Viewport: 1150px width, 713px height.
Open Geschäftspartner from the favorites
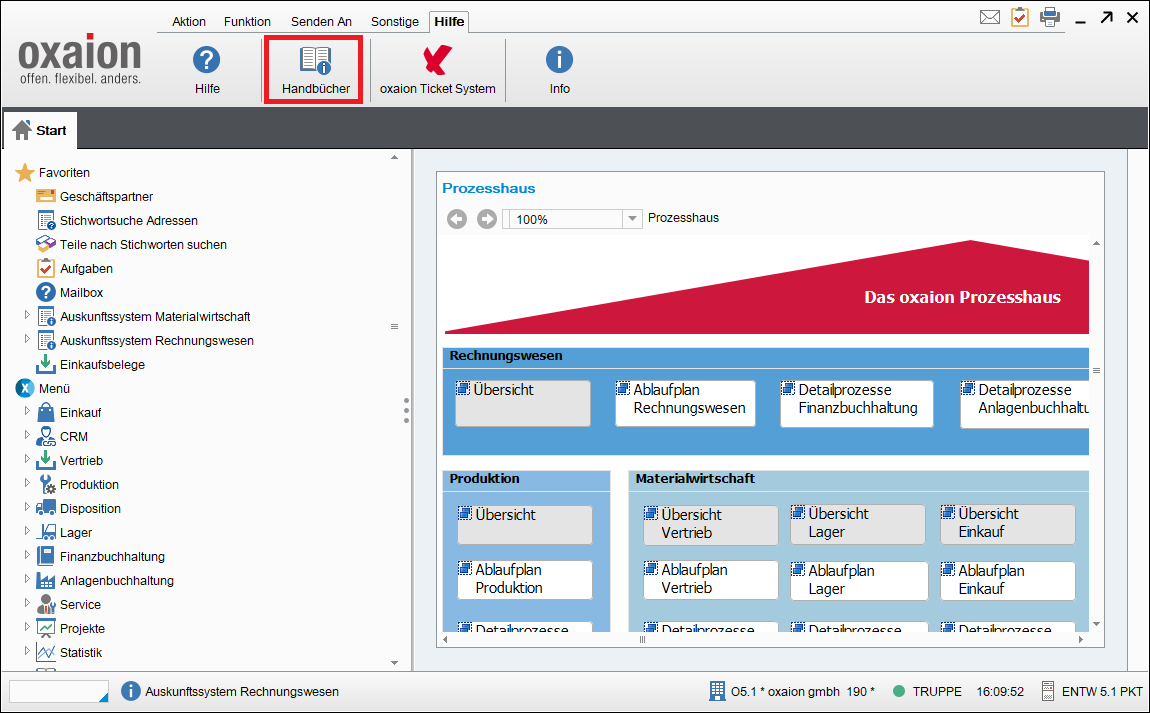click(106, 197)
